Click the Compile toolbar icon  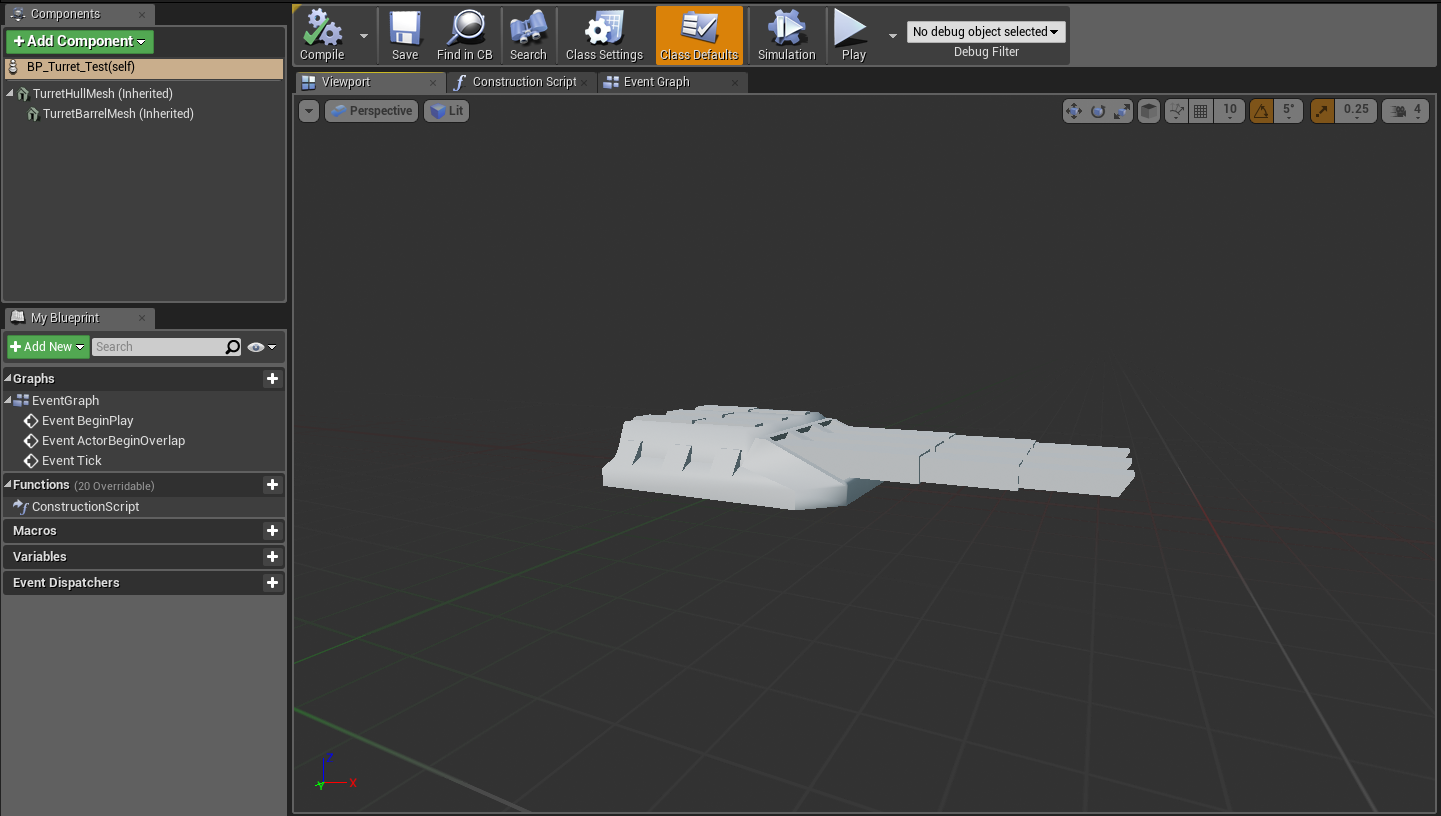pos(322,35)
